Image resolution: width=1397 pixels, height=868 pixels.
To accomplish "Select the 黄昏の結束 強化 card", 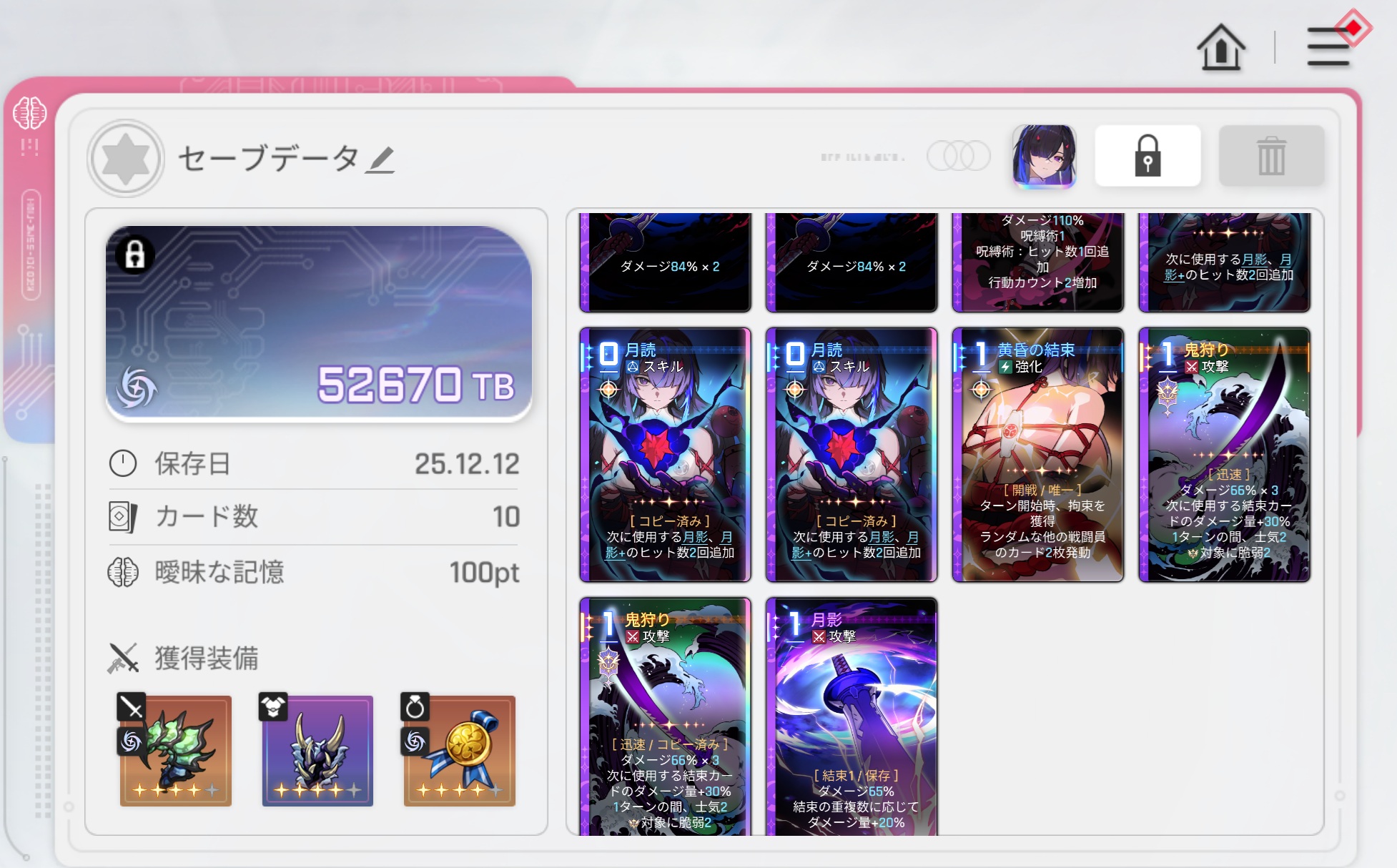I will 1037,455.
